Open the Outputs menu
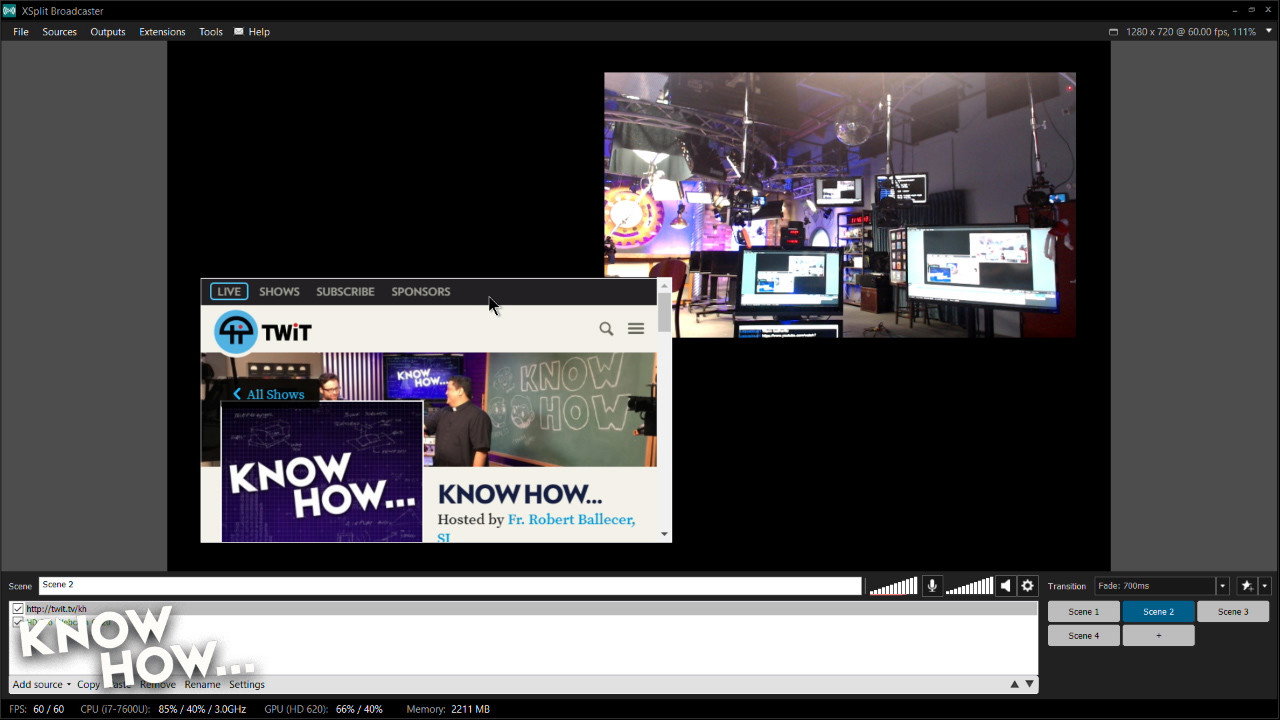1280x720 pixels. point(108,32)
